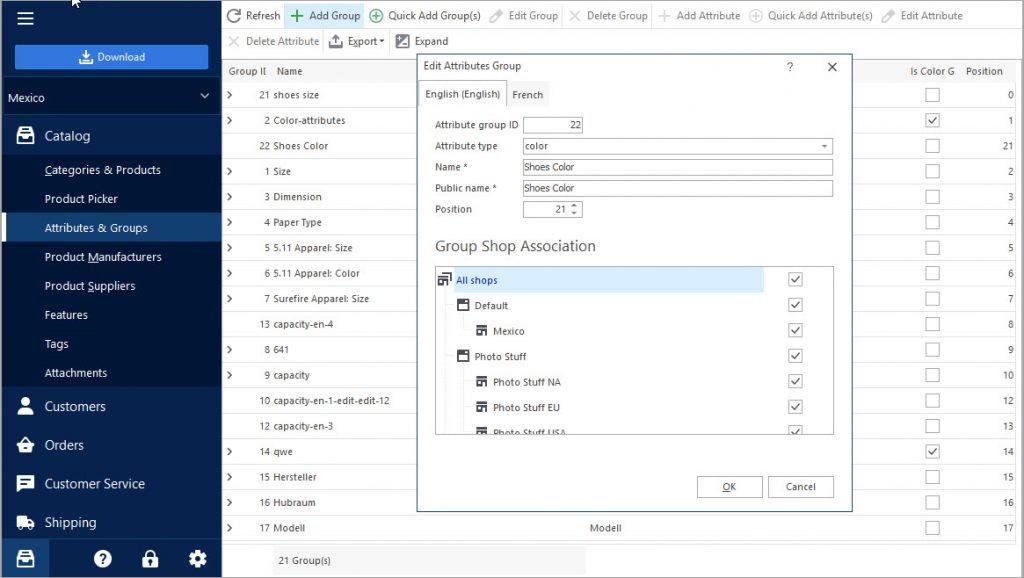Toggle the Photo Stuff EU checkbox
This screenshot has width=1024, height=578.
[x=795, y=407]
